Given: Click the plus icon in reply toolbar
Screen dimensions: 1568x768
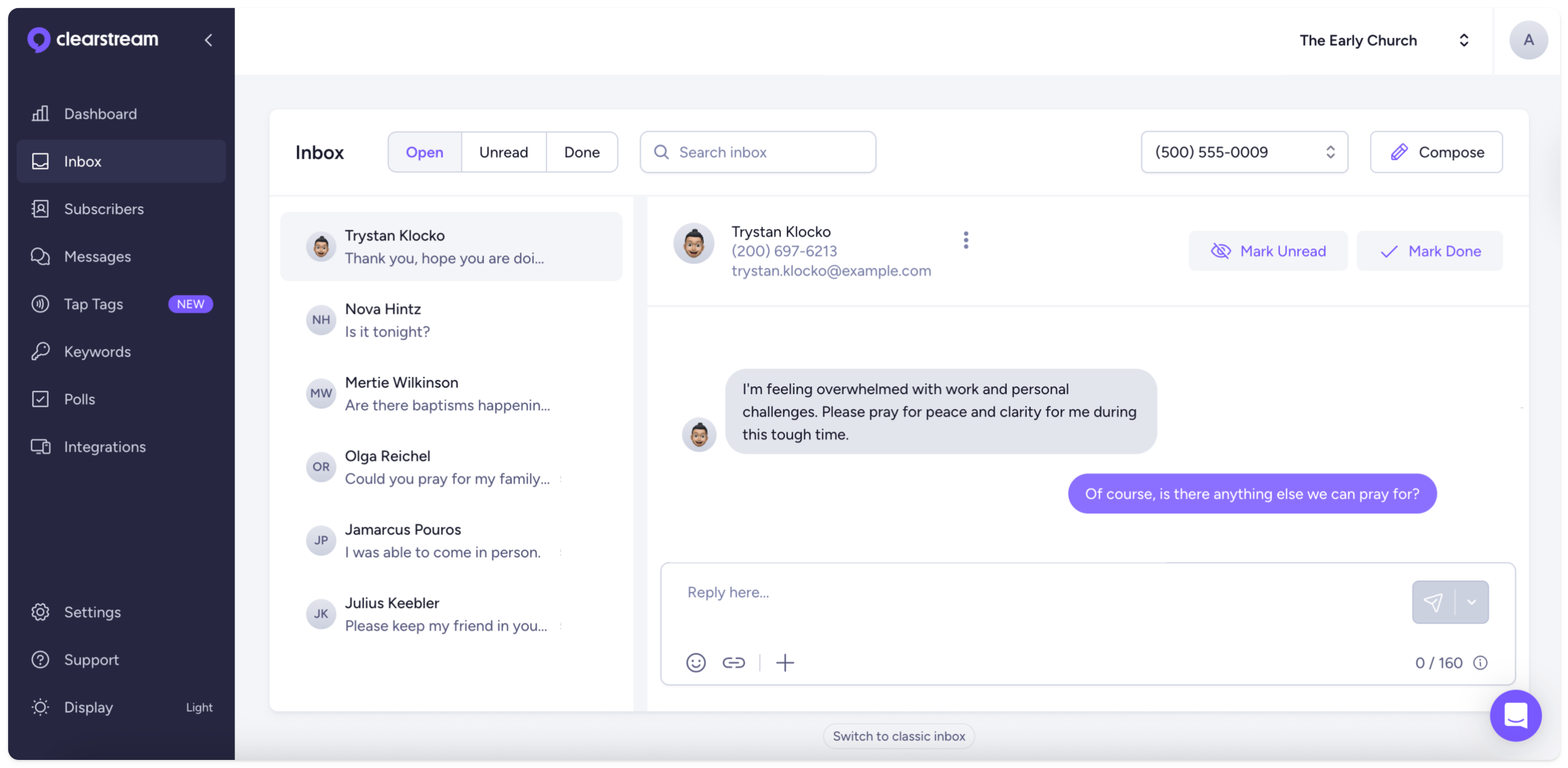Looking at the screenshot, I should click(x=785, y=662).
